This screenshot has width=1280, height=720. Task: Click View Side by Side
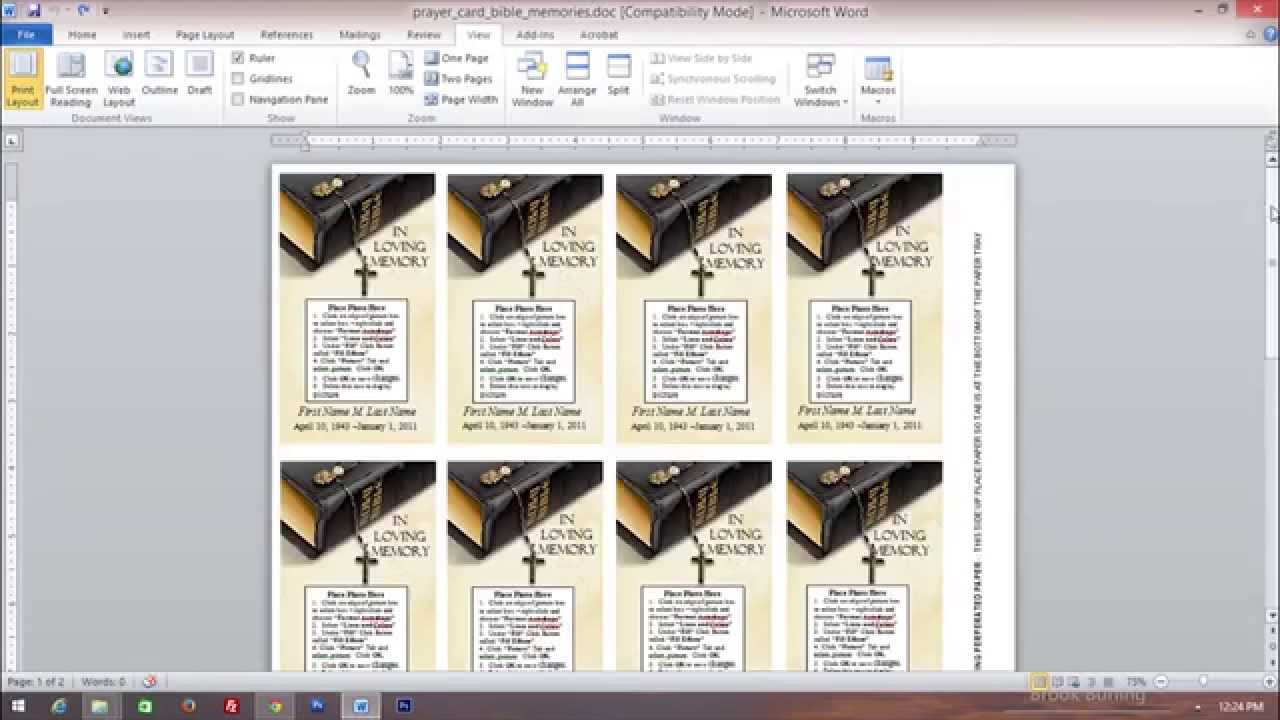[x=701, y=59]
